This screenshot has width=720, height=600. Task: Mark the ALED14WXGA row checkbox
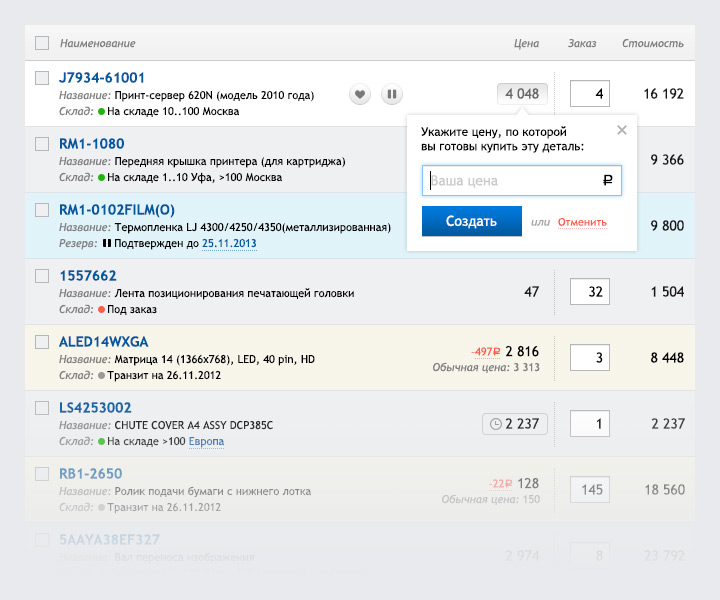pos(42,342)
